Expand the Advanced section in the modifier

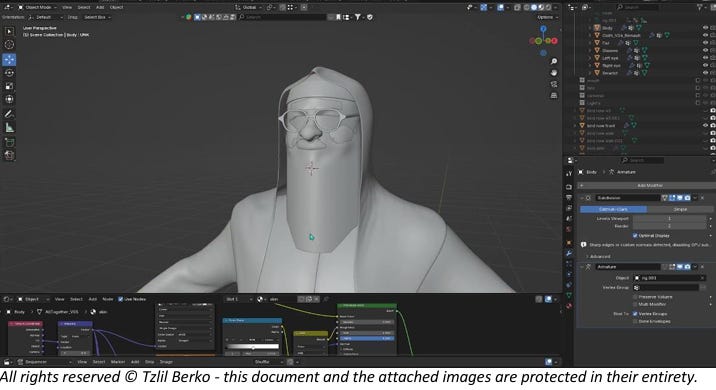tap(600, 257)
